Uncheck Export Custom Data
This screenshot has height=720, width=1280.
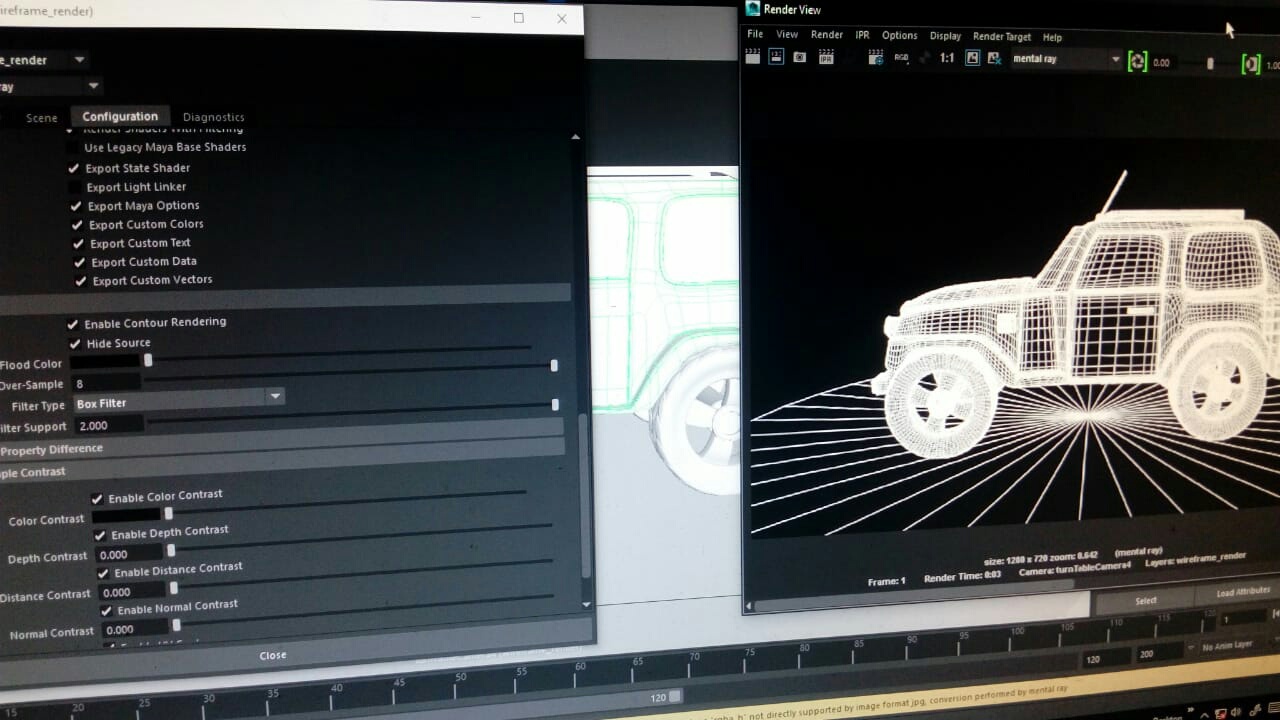(x=80, y=262)
